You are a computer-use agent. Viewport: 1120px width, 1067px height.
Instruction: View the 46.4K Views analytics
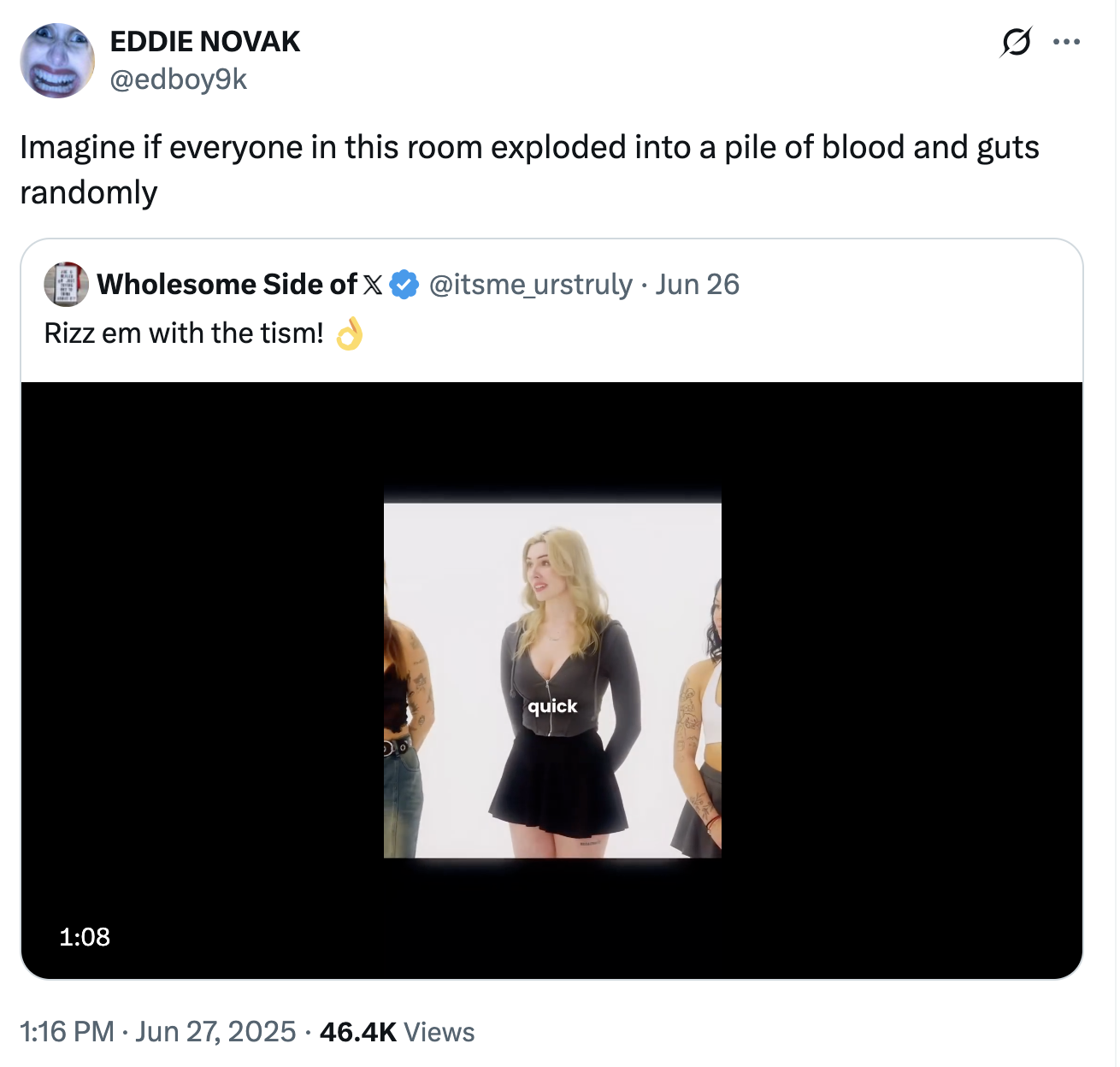[396, 1032]
